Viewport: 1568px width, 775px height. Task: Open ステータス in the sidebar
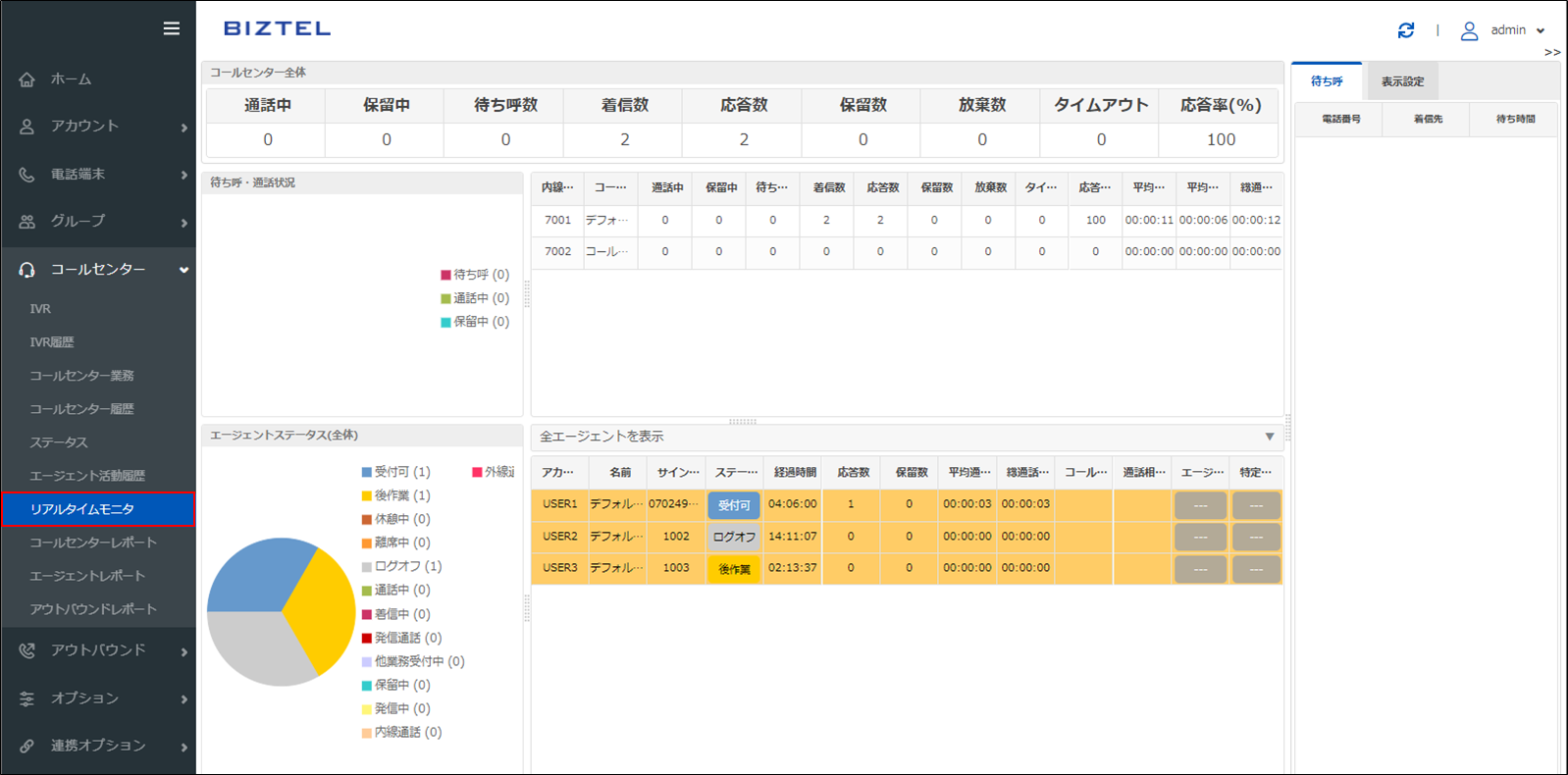[x=59, y=442]
